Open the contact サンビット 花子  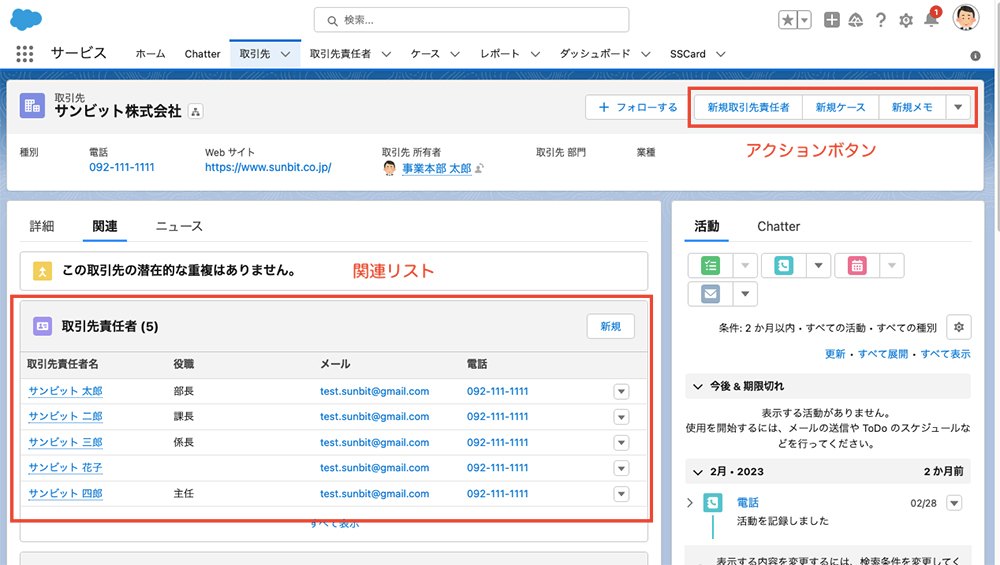point(65,468)
